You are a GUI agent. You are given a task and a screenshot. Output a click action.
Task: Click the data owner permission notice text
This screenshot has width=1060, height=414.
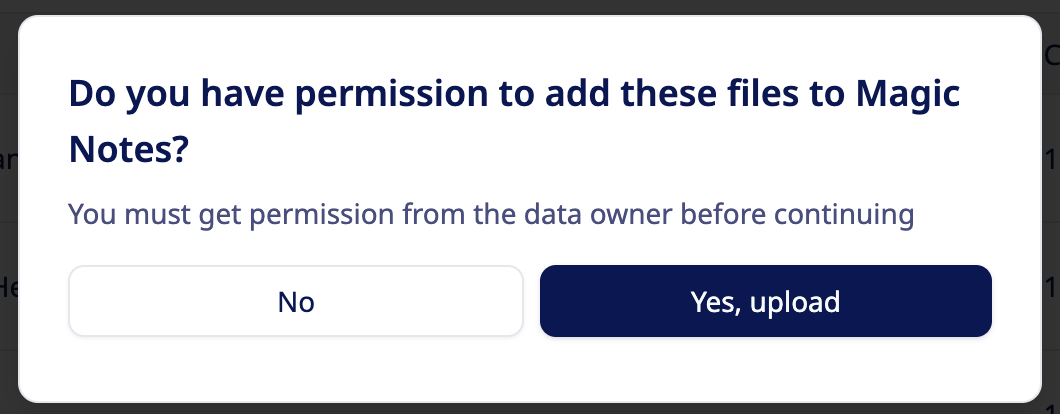point(491,213)
